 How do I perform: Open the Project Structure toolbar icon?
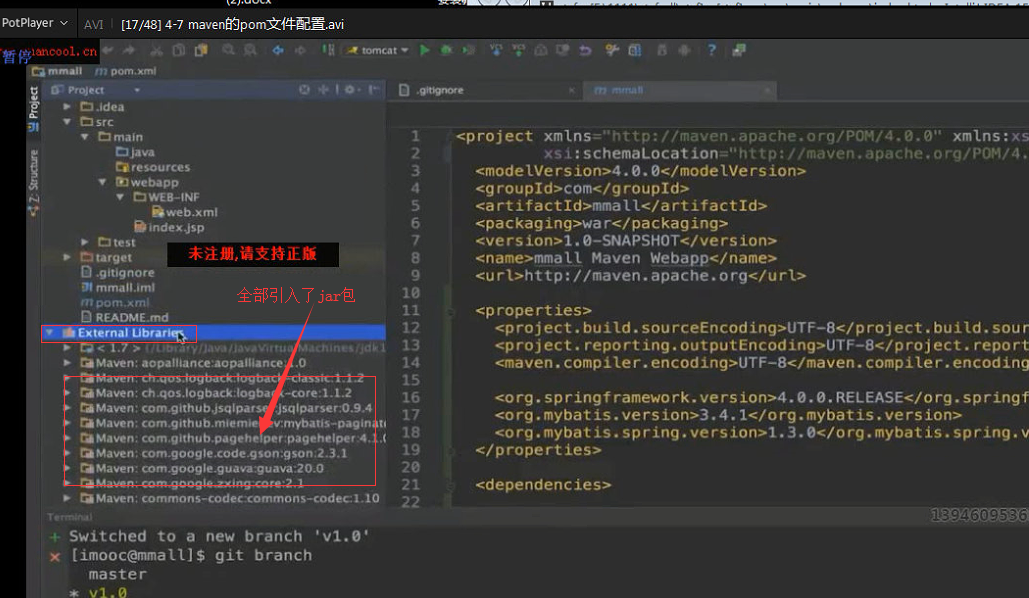(x=635, y=50)
